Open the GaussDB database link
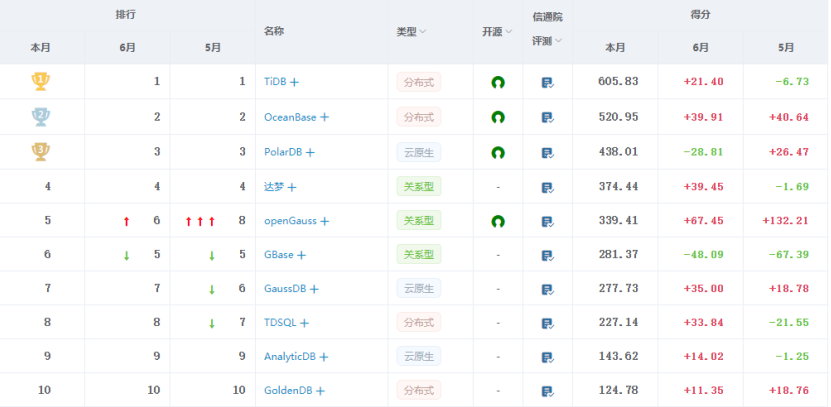 click(285, 289)
